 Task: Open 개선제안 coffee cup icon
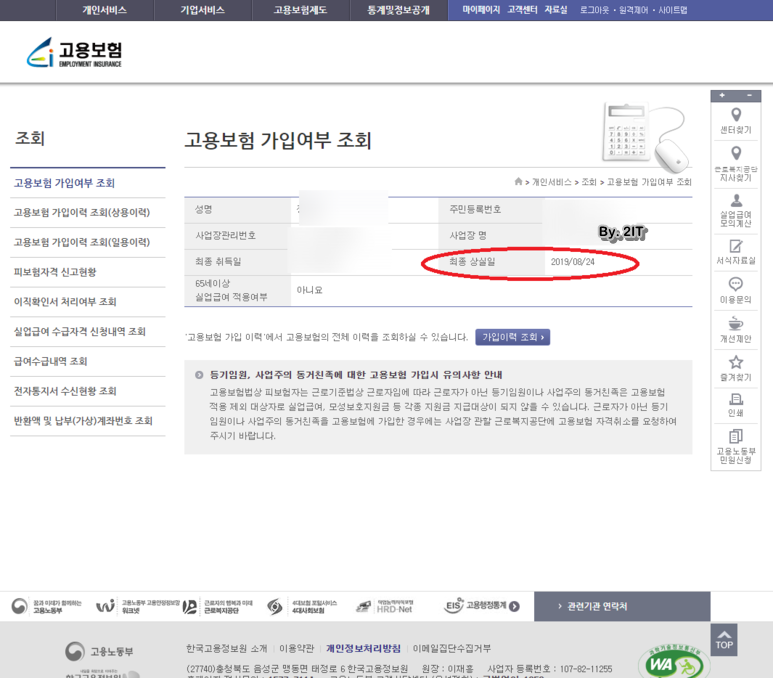pyautogui.click(x=736, y=323)
